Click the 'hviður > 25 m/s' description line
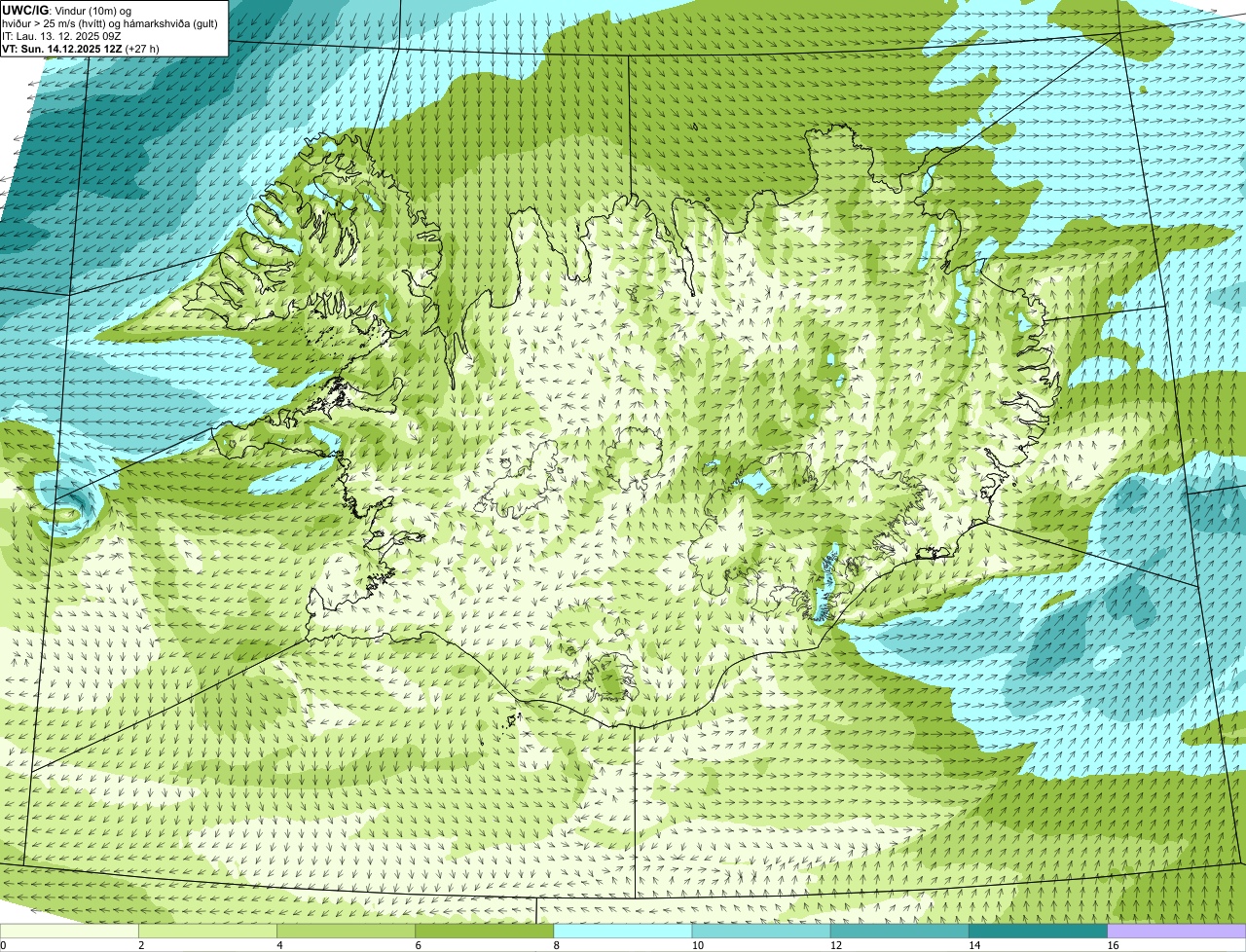The height and width of the screenshot is (952, 1246). [x=110, y=22]
